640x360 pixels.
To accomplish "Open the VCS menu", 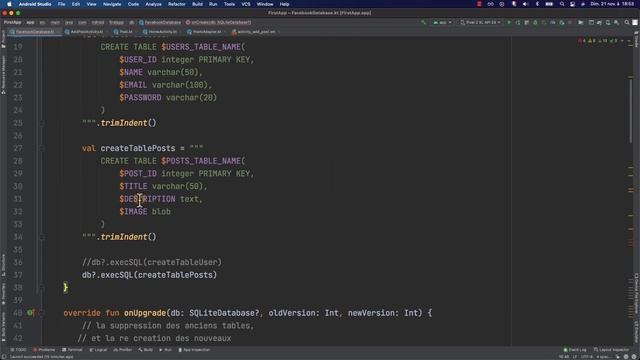I will (x=246, y=4).
